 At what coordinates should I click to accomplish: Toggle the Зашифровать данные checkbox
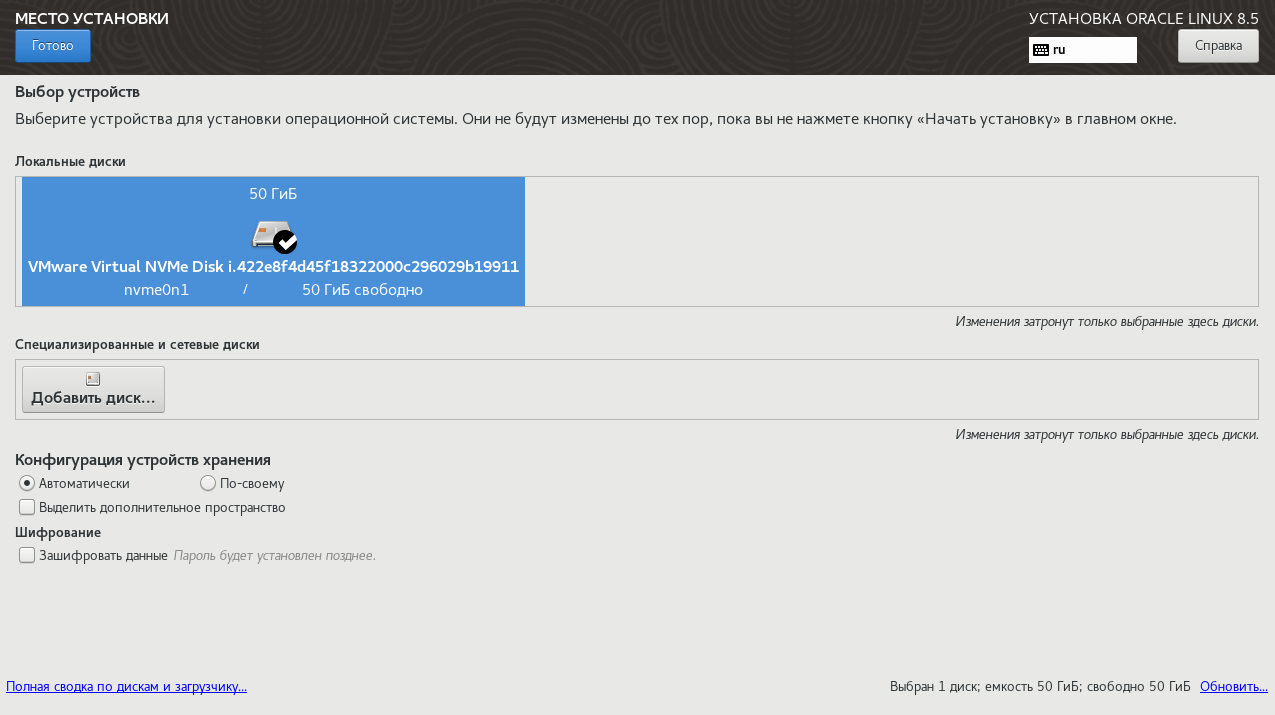tap(27, 555)
